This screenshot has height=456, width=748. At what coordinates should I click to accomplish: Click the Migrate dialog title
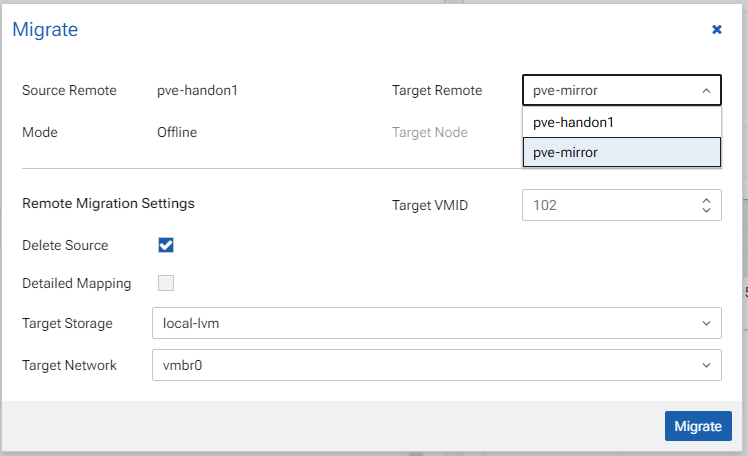(x=45, y=30)
